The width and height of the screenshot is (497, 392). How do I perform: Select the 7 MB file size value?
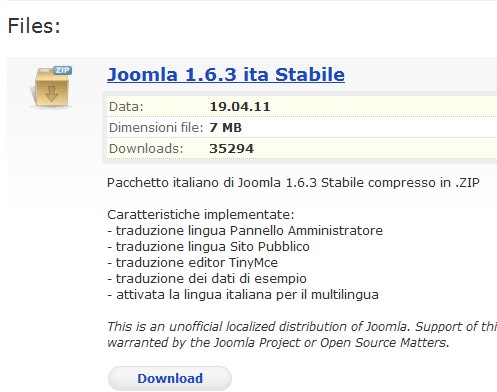[225, 128]
